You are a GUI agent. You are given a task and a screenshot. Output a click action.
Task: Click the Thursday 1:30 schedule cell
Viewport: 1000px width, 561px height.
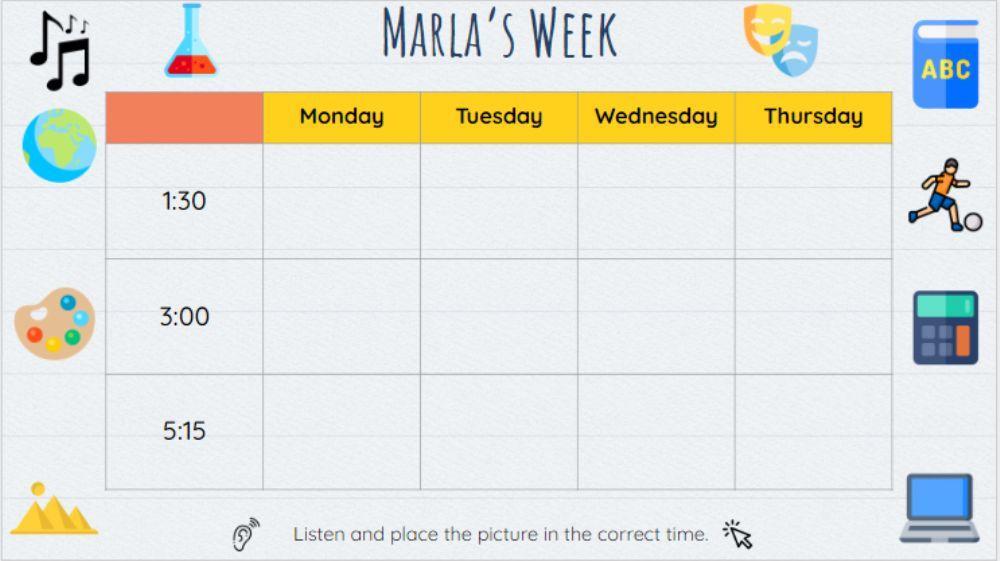point(813,201)
